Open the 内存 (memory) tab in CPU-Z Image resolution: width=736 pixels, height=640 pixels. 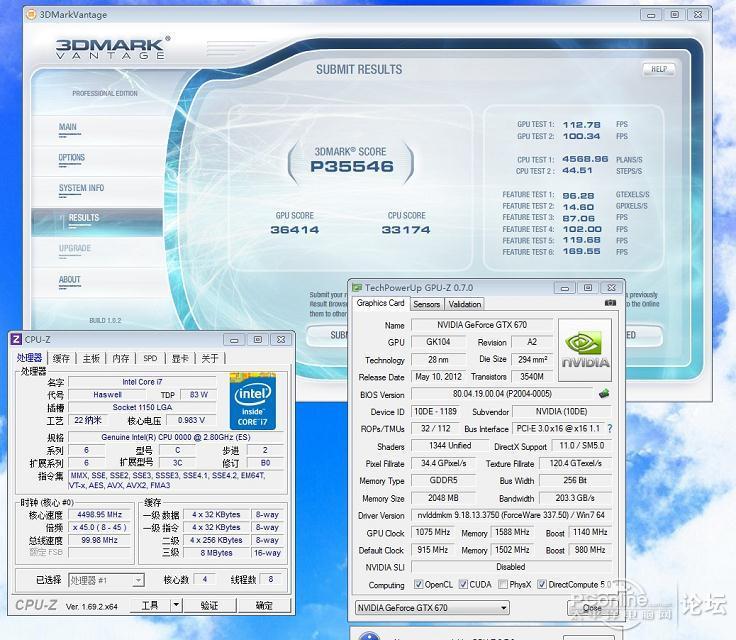pos(121,358)
